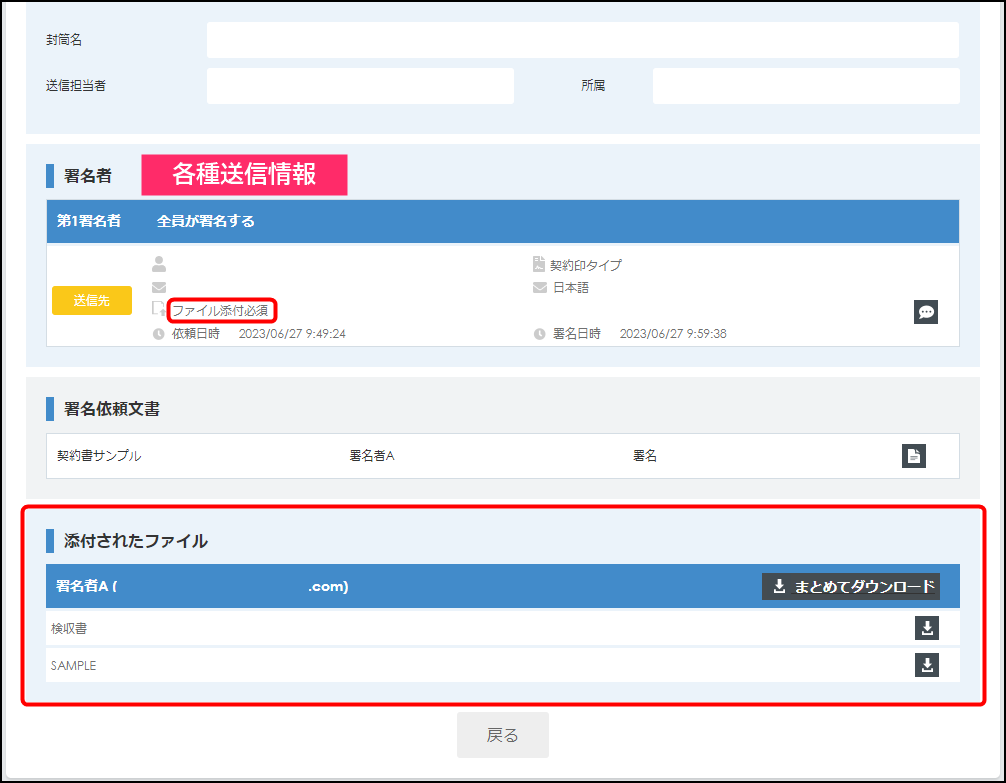Image resolution: width=1006 pixels, height=783 pixels.
Task: Click the file icon beside ファイル添付必須
Action: pyautogui.click(x=158, y=309)
